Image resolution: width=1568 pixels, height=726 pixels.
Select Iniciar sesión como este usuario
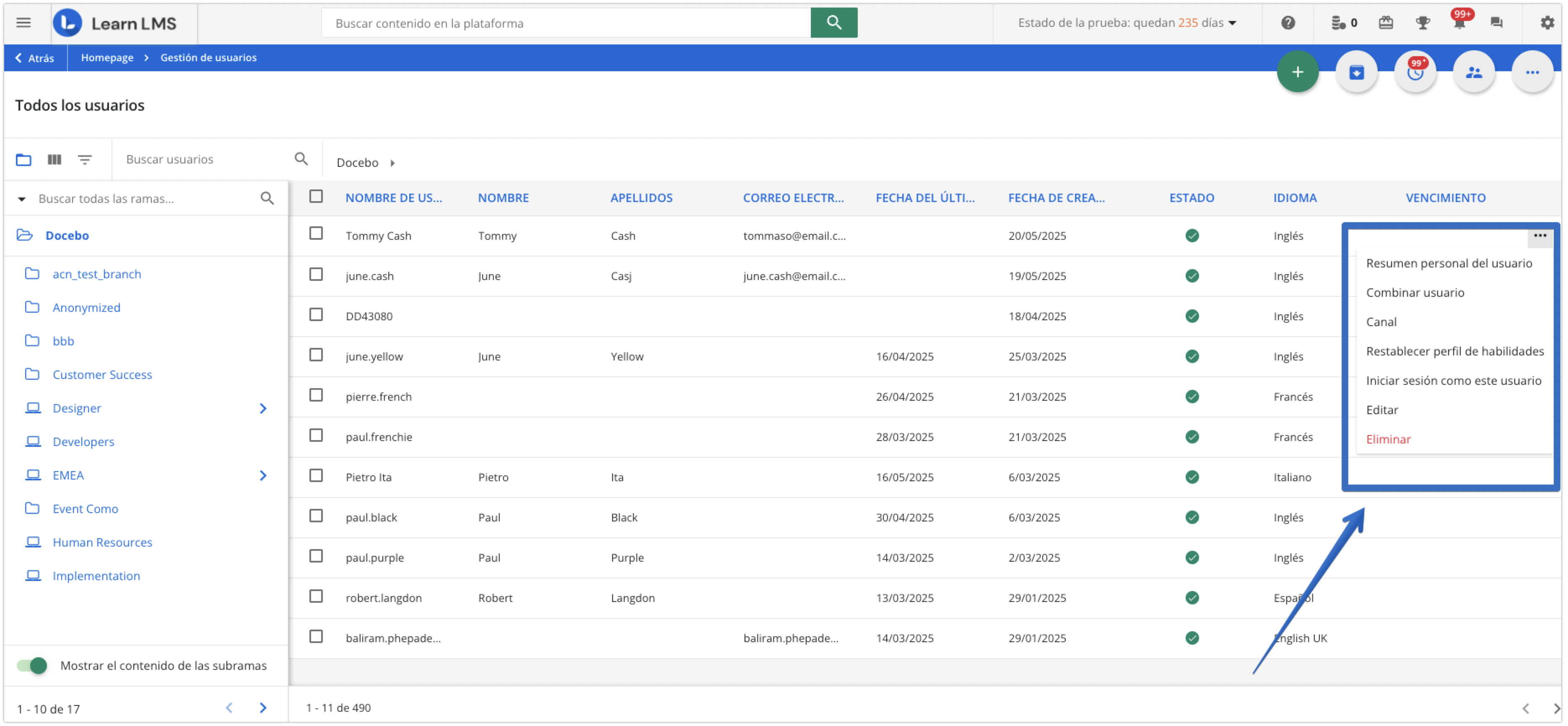pyautogui.click(x=1453, y=380)
